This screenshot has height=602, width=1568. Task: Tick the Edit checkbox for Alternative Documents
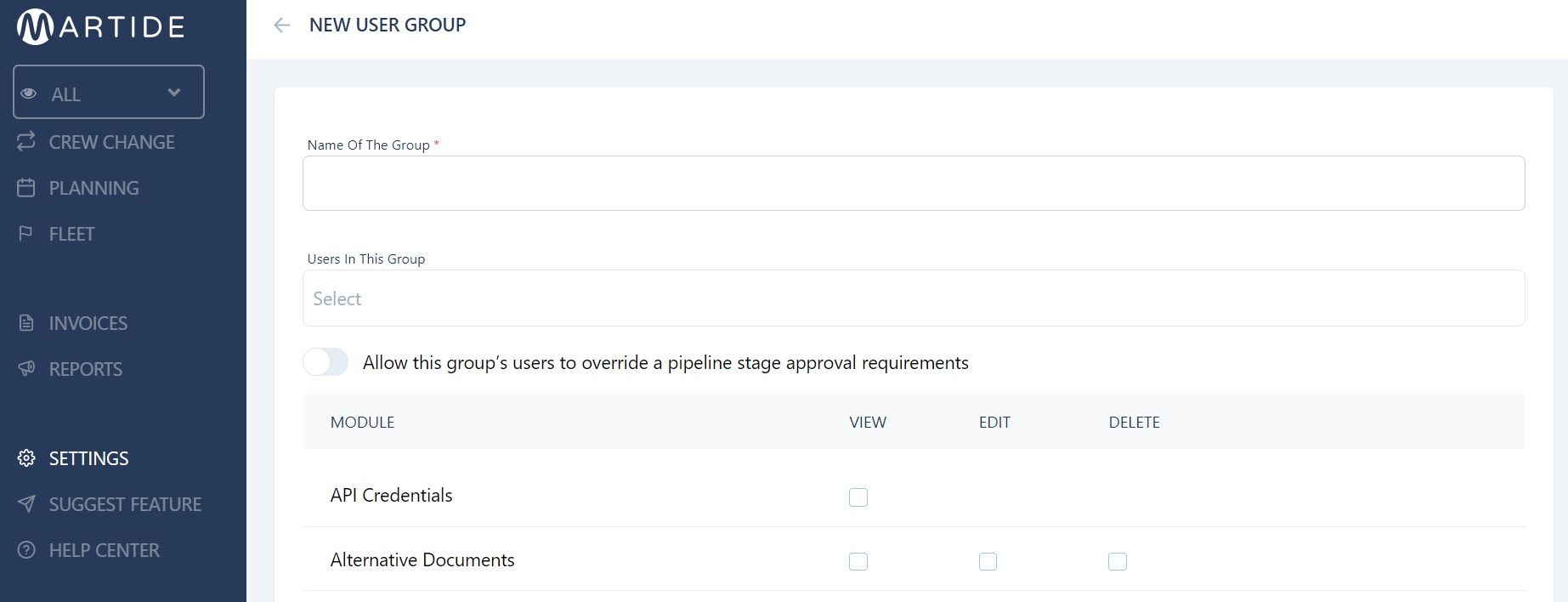coord(988,561)
